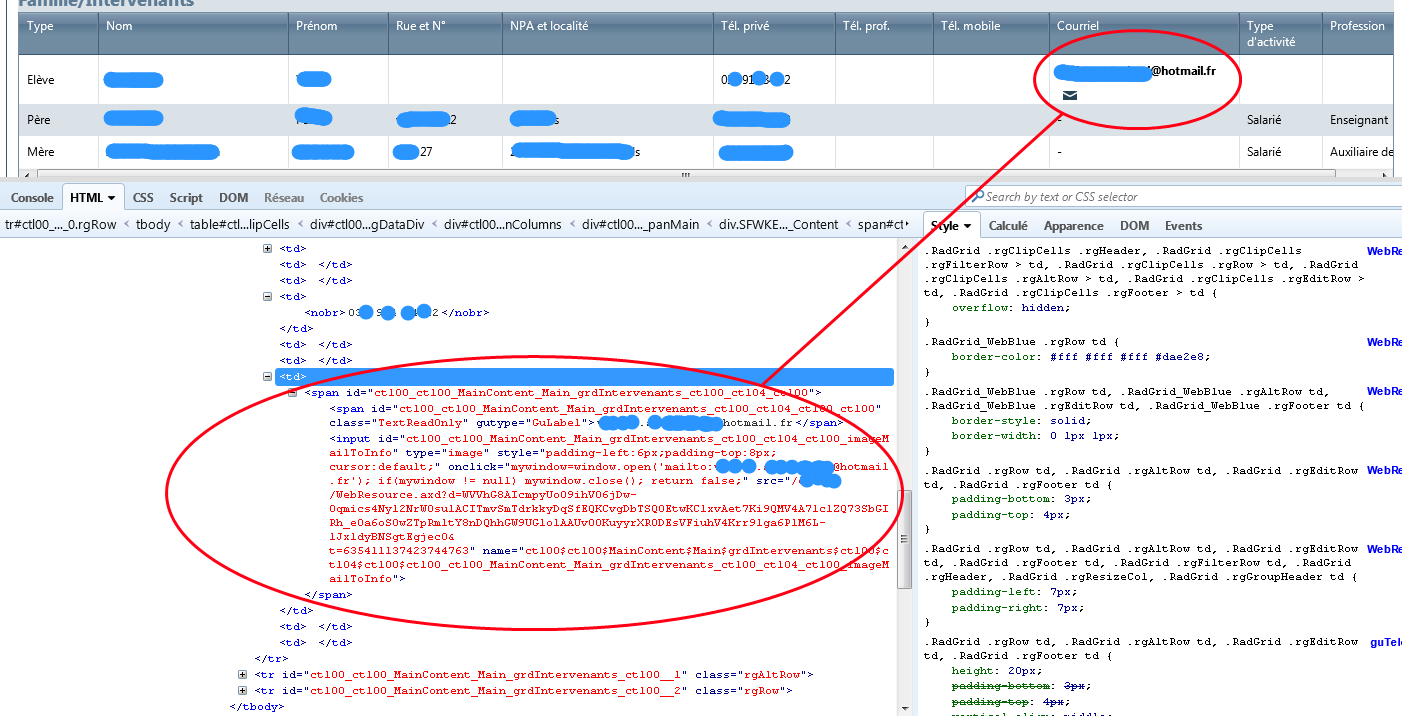
Task: Open the guTele stylesheet source link
Action: [1386, 642]
